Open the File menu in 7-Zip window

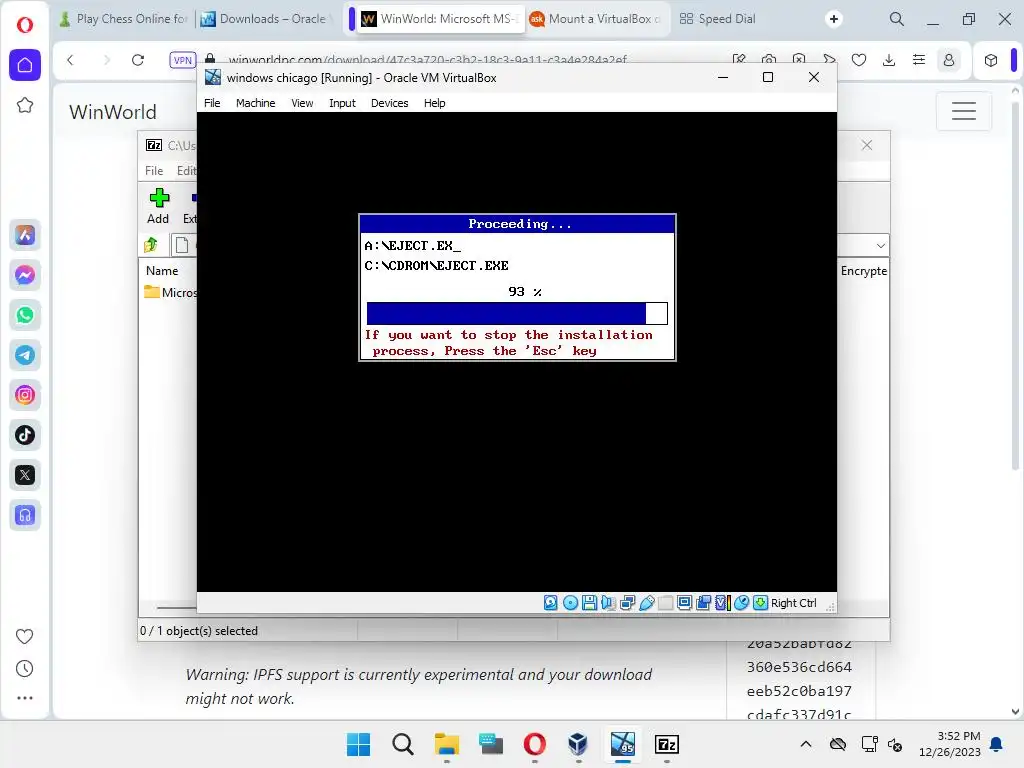tap(154, 170)
